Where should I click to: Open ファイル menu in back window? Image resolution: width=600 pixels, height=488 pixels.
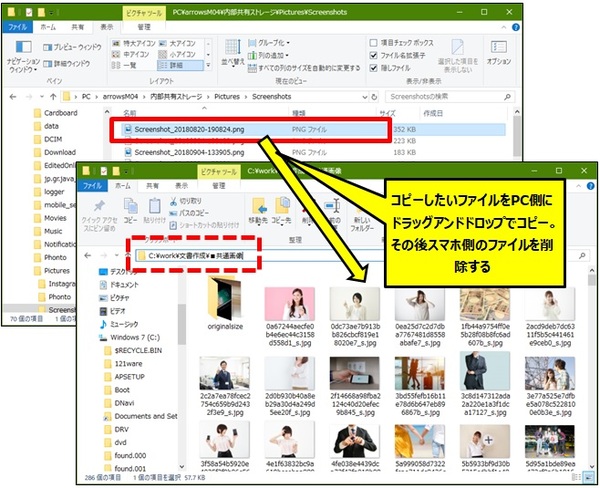click(x=18, y=27)
